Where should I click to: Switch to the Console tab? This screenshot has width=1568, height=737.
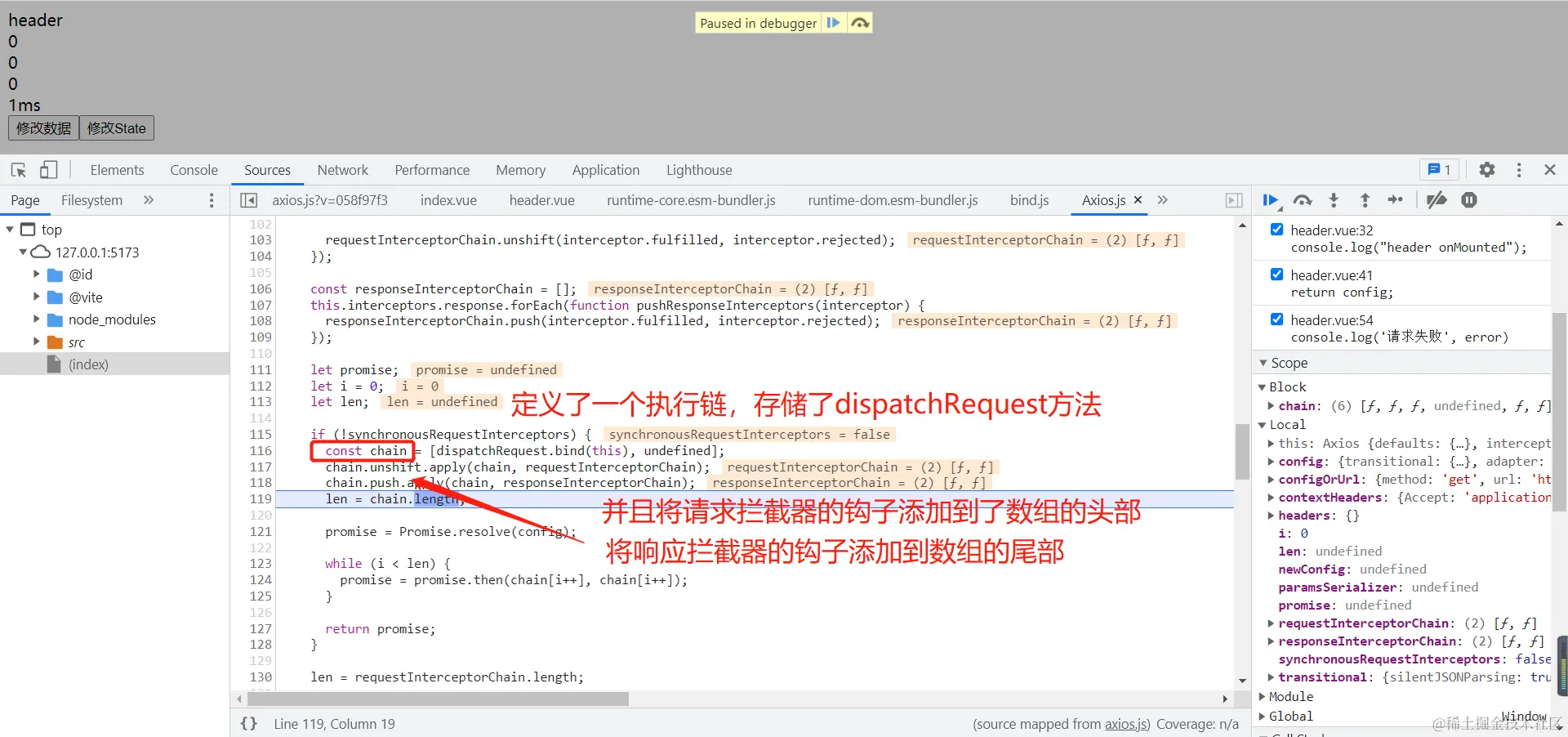click(x=194, y=170)
